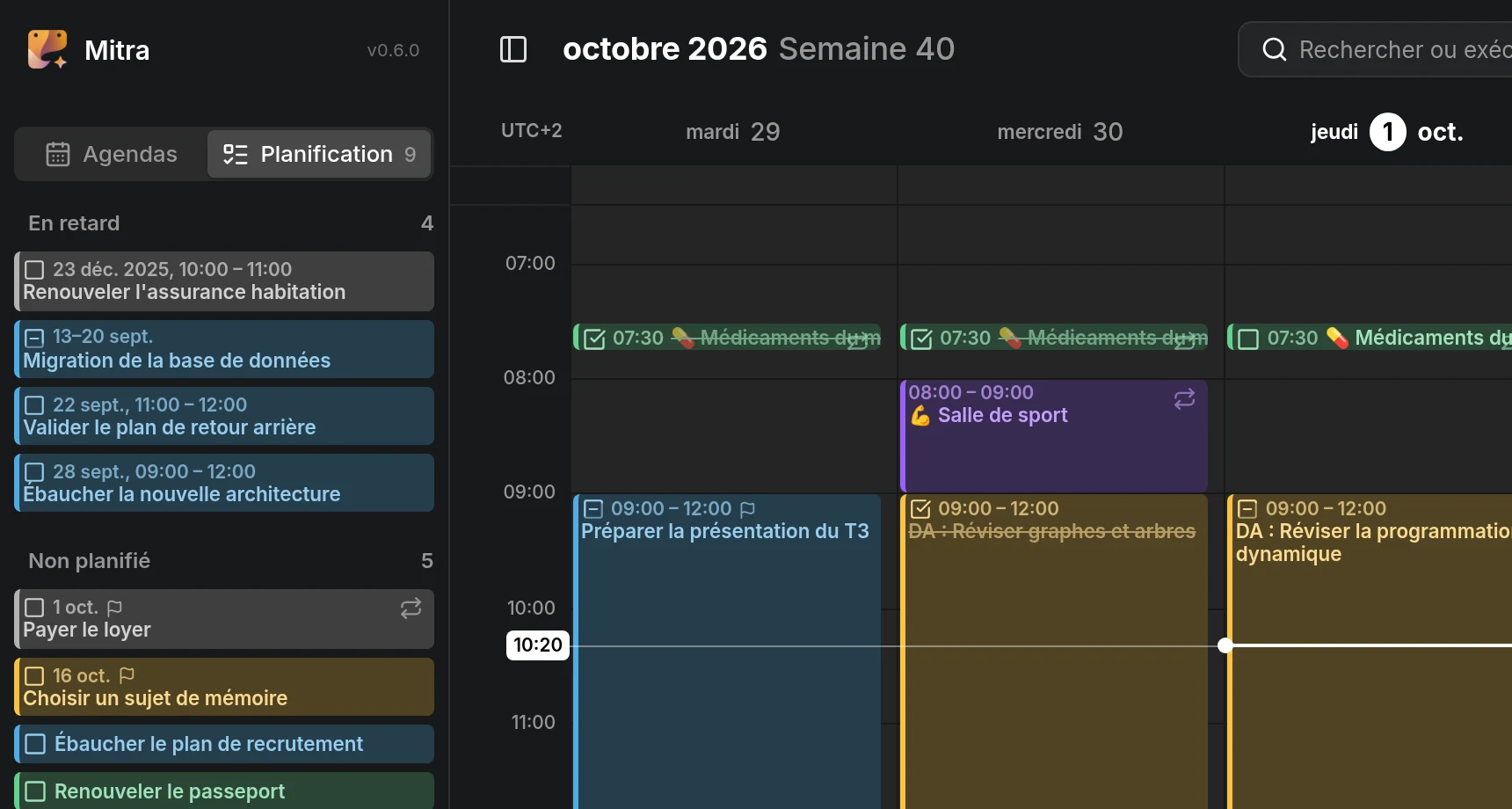This screenshot has height=809, width=1512.
Task: Select the mardi 29 day header
Action: point(733,132)
